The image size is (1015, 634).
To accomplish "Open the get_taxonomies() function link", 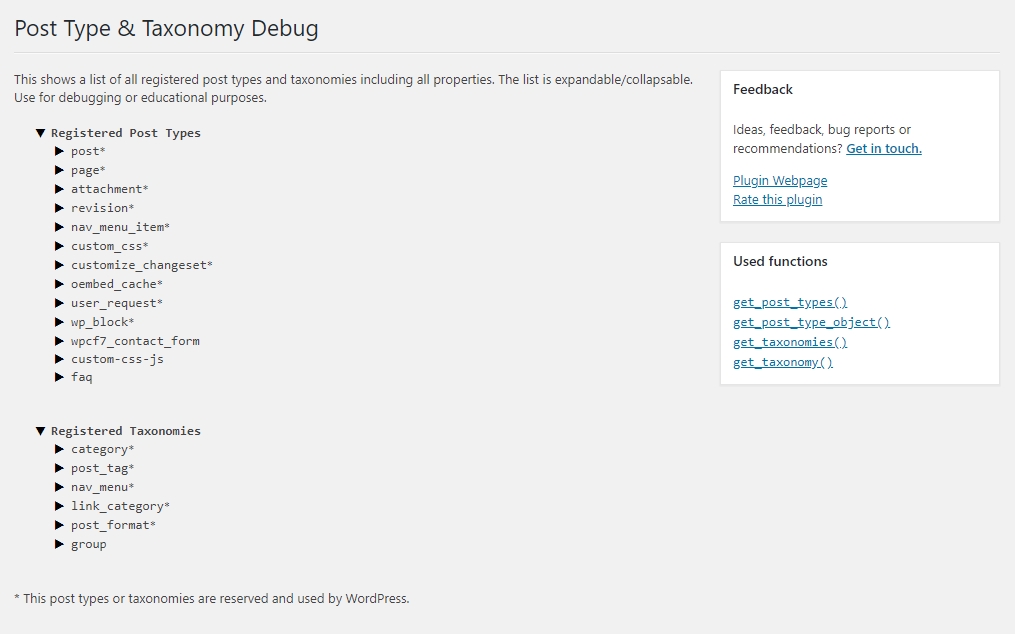I will coord(790,342).
